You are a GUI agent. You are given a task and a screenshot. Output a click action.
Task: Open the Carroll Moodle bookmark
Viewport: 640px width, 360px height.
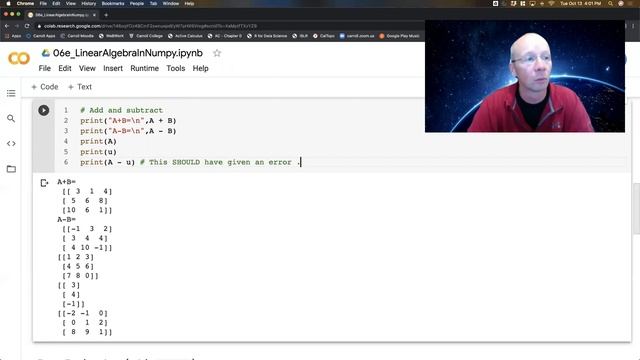tap(77, 36)
